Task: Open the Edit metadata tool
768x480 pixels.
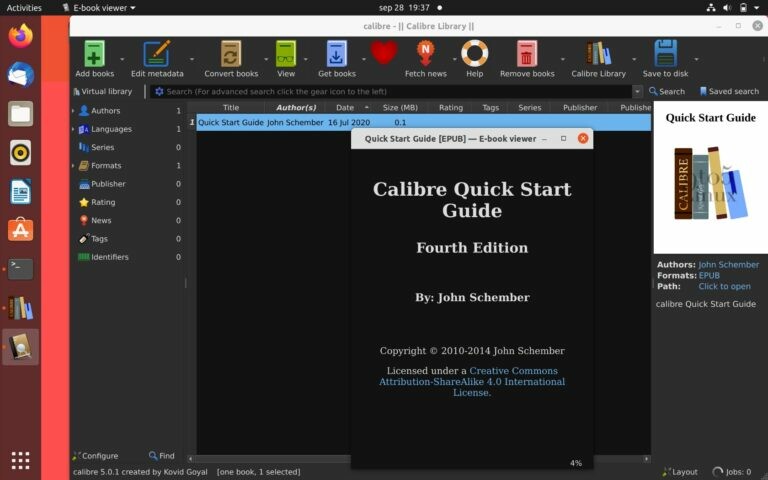Action: click(x=156, y=54)
